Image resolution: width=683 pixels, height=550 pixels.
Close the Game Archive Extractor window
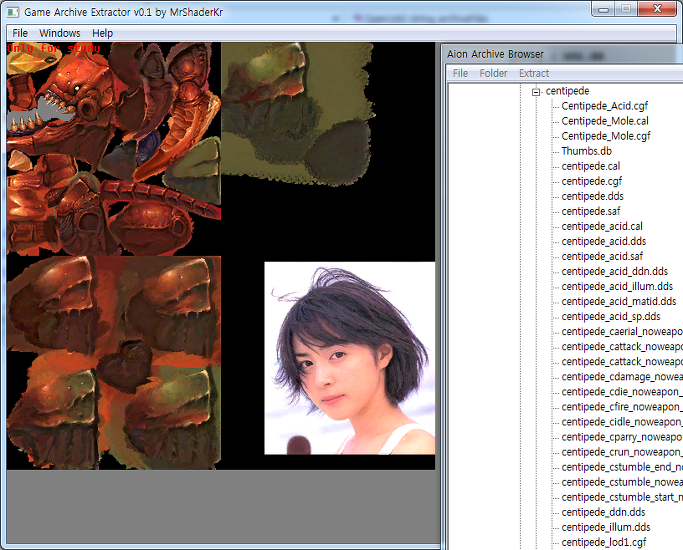pos(657,9)
